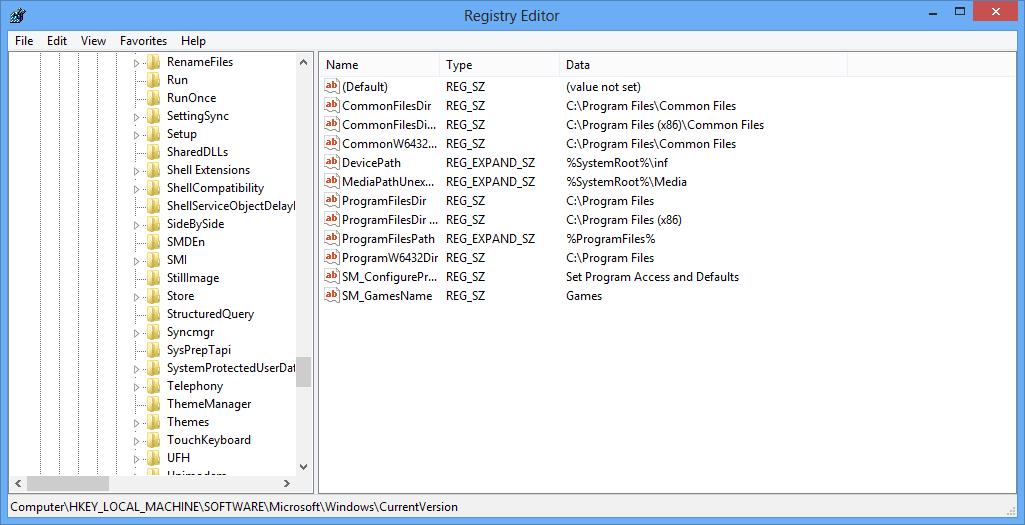Click icon of value with data C:\Program Files (x86)
Image resolution: width=1025 pixels, height=525 pixels.
332,219
